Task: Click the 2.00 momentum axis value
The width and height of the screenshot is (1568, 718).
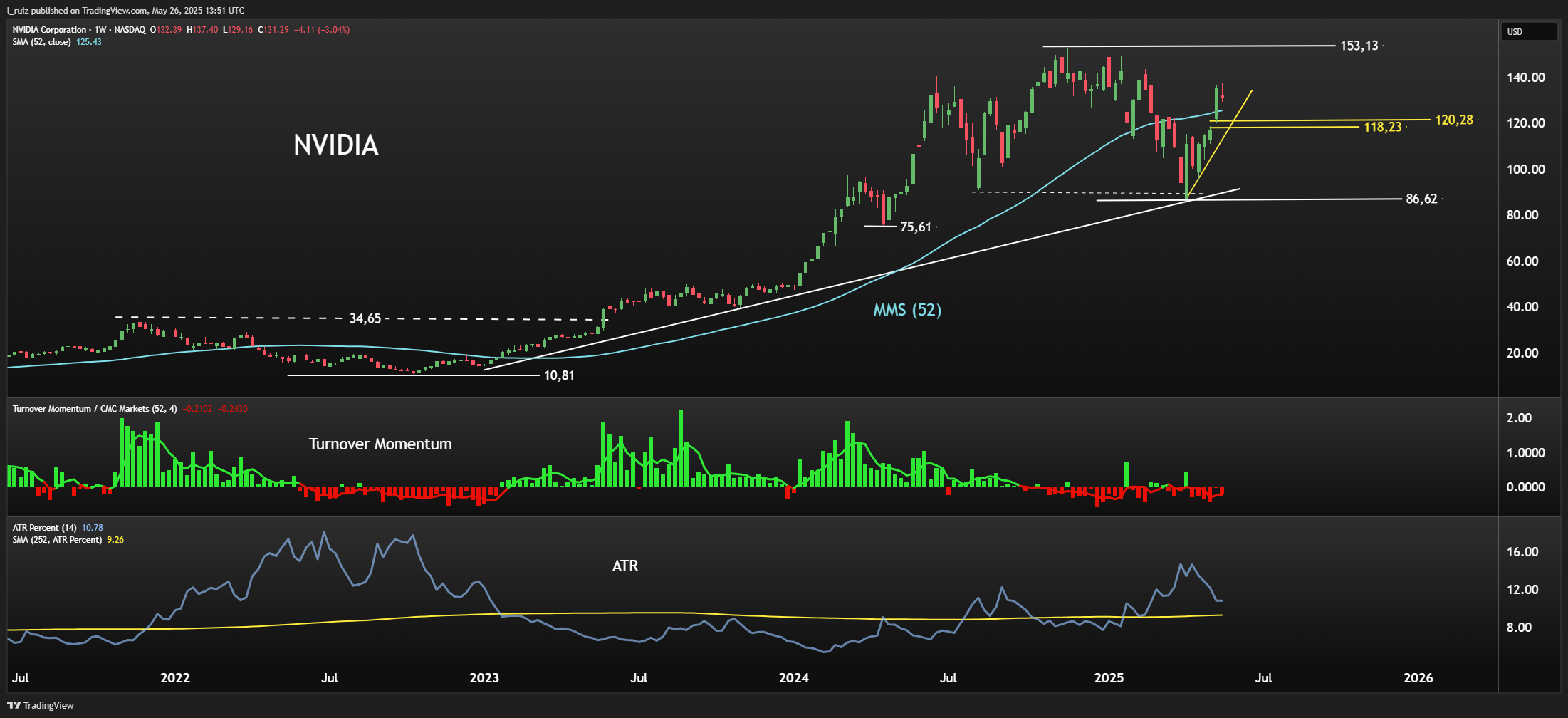Action: pos(1519,418)
